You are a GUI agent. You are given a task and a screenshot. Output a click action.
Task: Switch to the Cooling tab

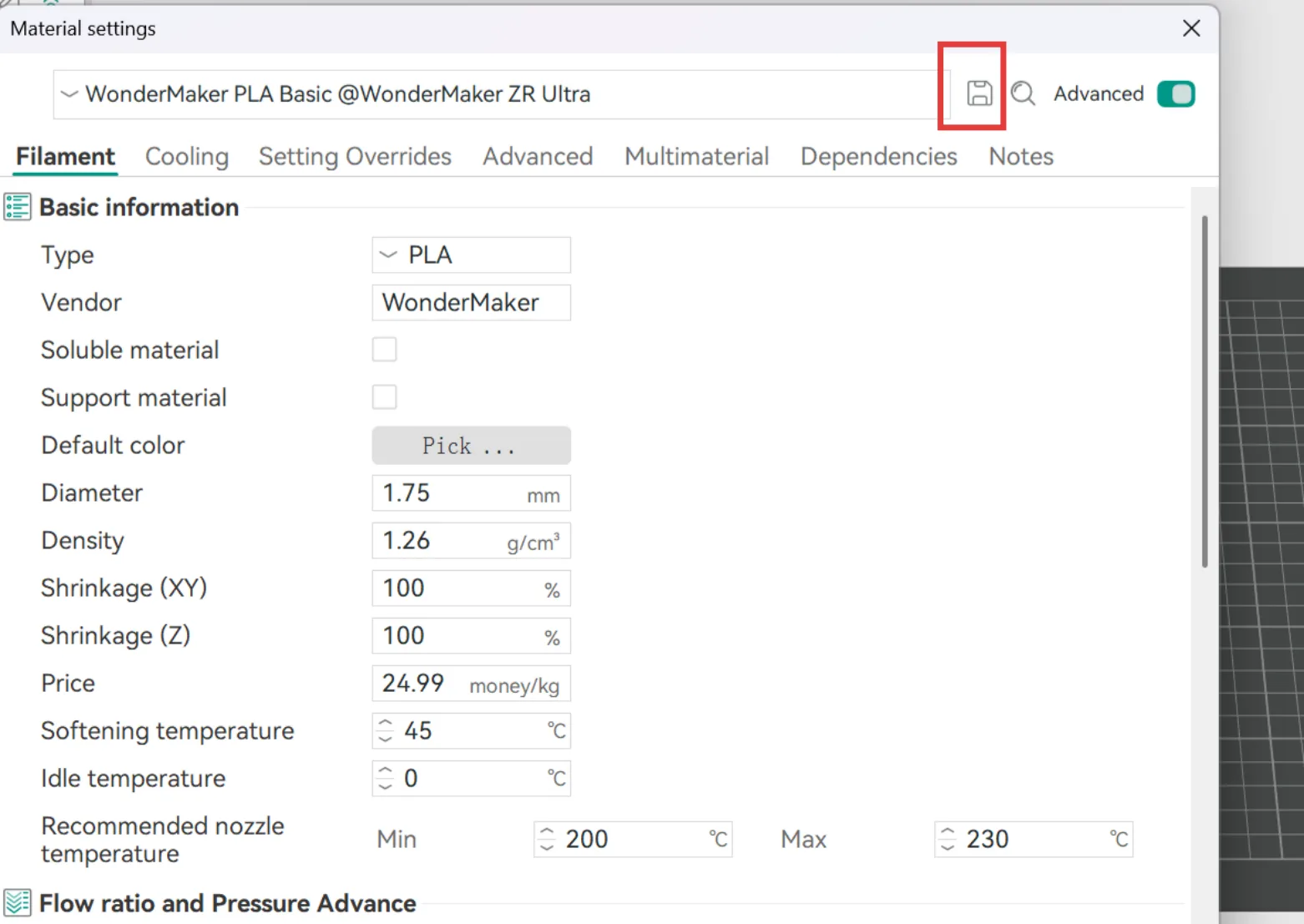[187, 156]
